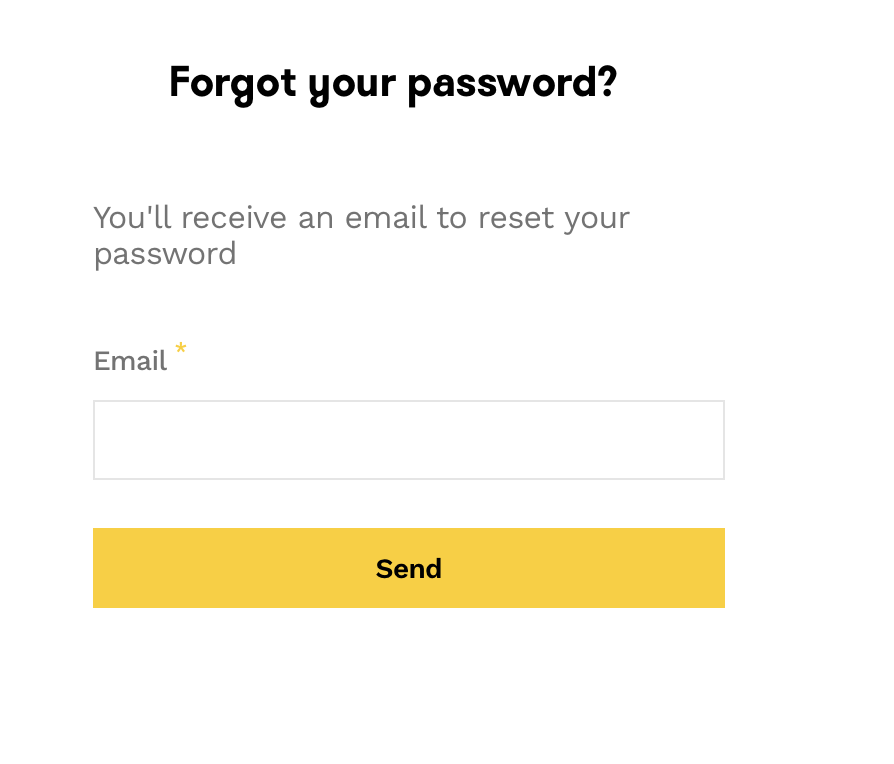The height and width of the screenshot is (764, 894).
Task: Focus the empty email text box
Action: pyautogui.click(x=408, y=440)
